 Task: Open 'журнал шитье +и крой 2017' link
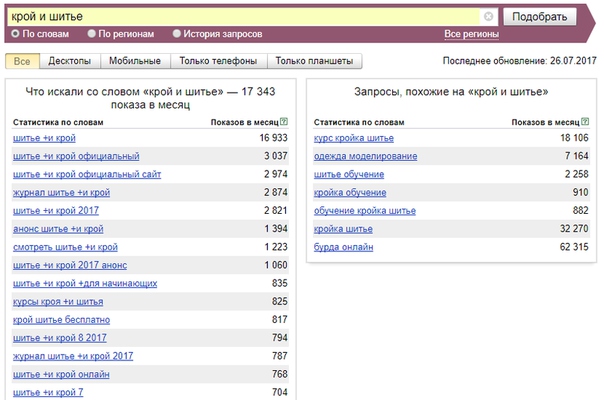click(73, 356)
